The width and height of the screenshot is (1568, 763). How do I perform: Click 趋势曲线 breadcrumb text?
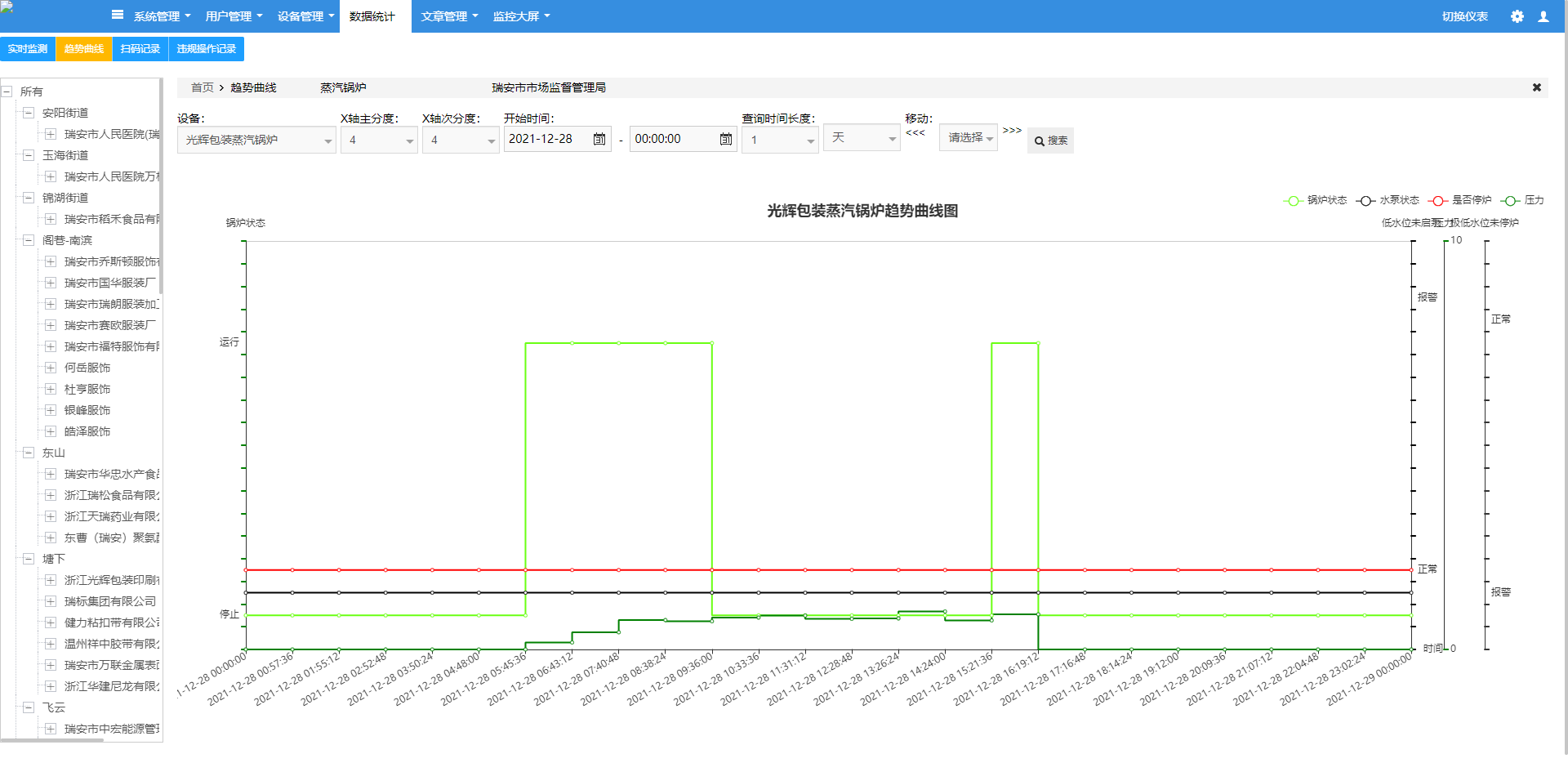click(x=253, y=87)
